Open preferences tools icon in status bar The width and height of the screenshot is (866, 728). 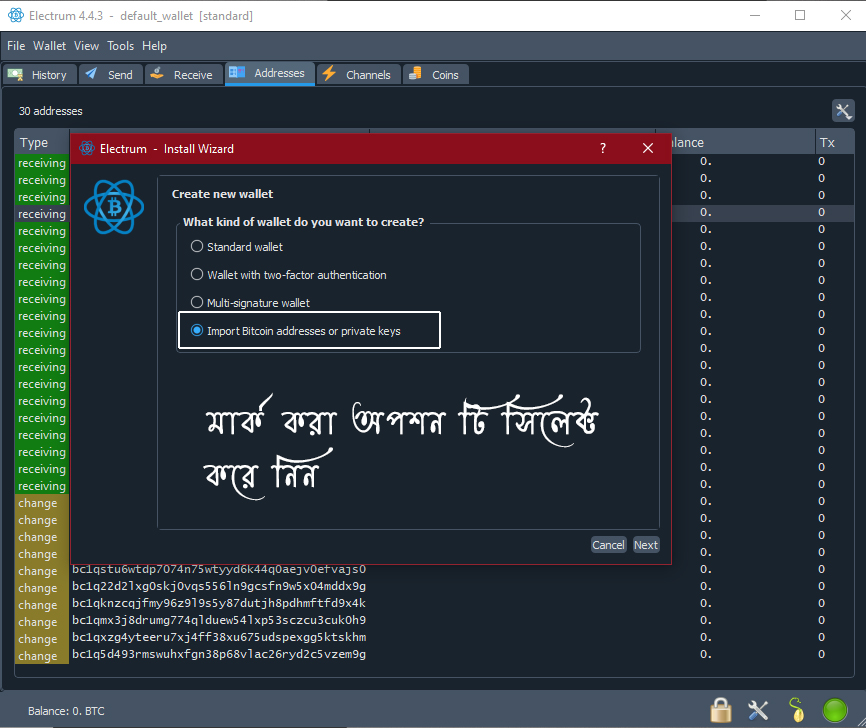click(x=758, y=710)
